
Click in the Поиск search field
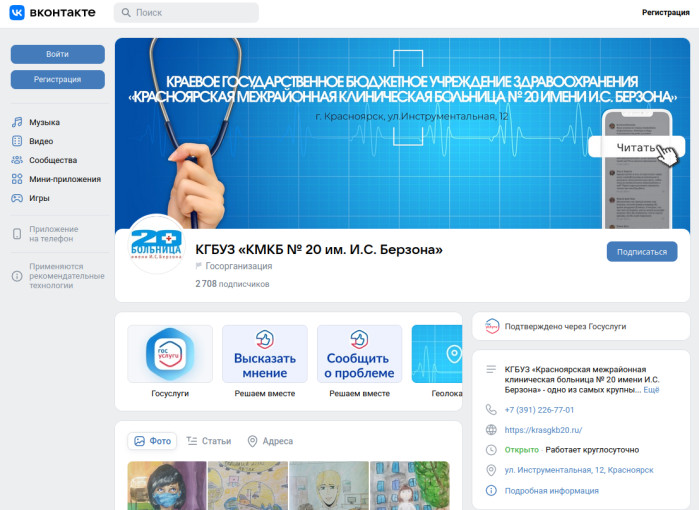tap(186, 12)
